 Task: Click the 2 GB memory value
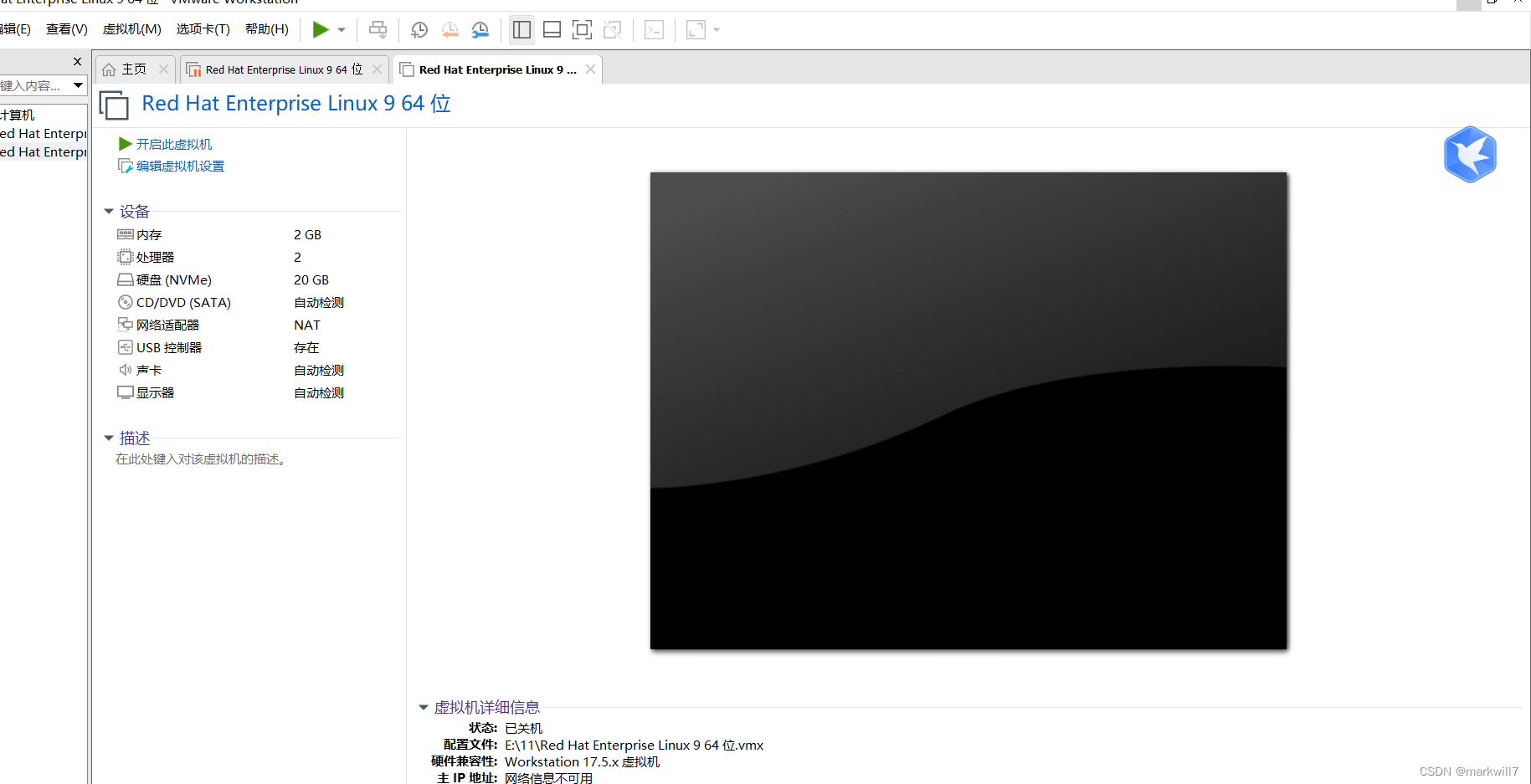tap(307, 235)
